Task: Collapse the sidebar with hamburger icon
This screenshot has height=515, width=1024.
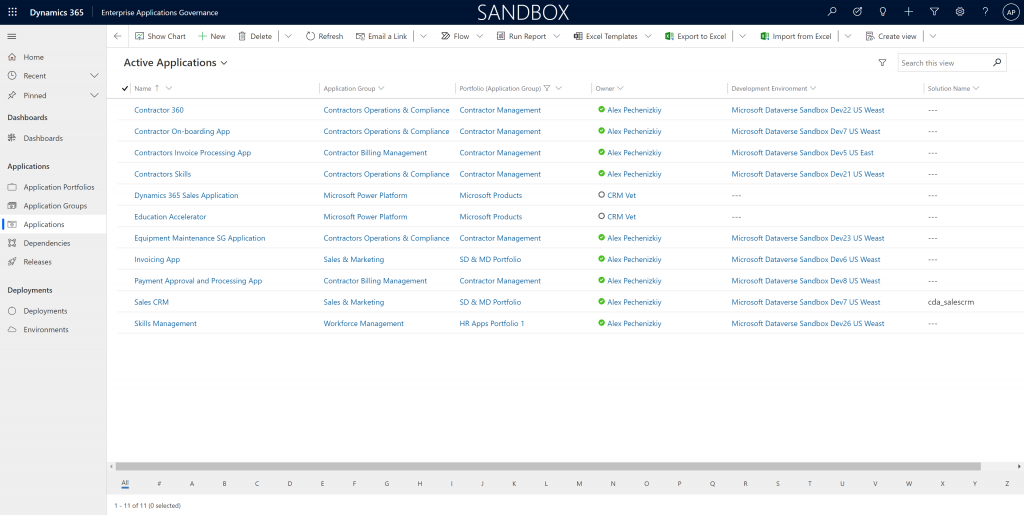Action: [12, 36]
